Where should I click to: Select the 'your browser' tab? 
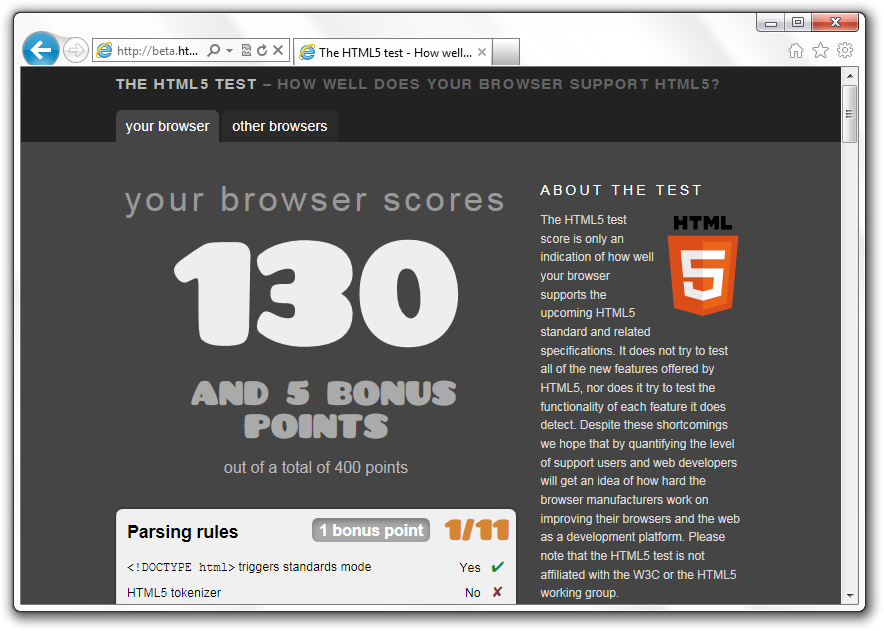167,127
